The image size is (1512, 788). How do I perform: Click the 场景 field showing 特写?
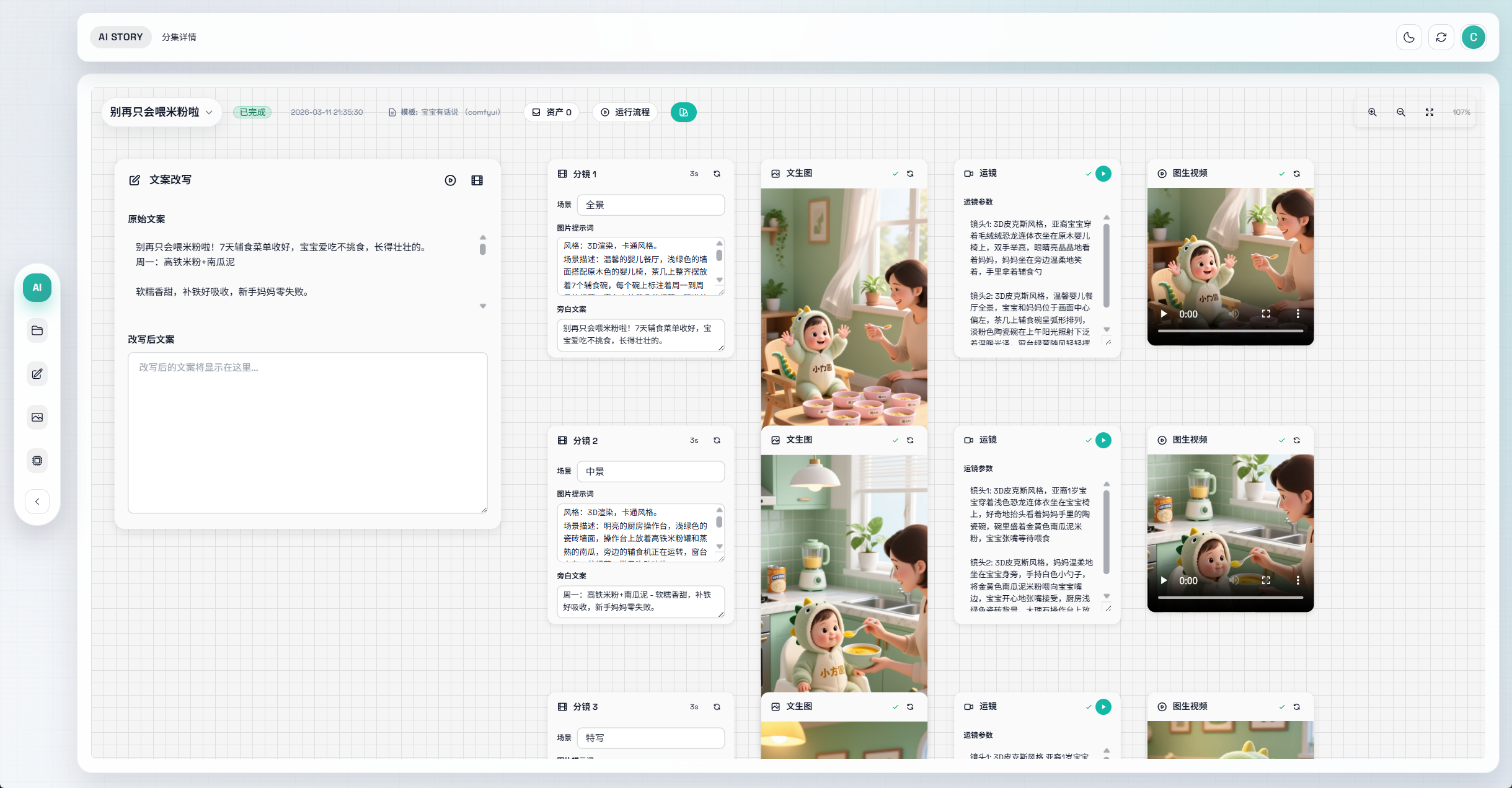point(651,738)
